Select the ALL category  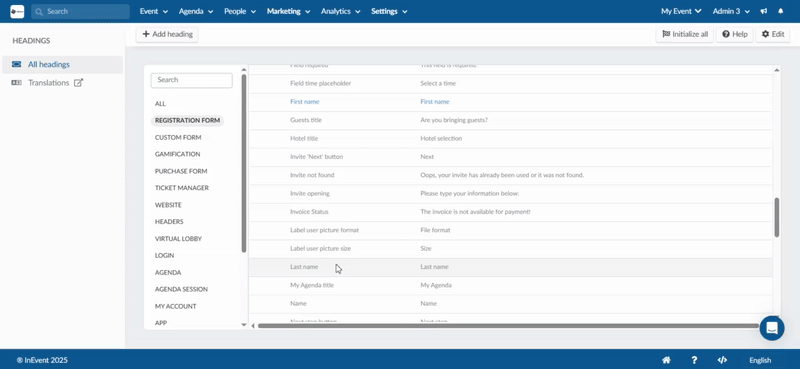pos(160,104)
